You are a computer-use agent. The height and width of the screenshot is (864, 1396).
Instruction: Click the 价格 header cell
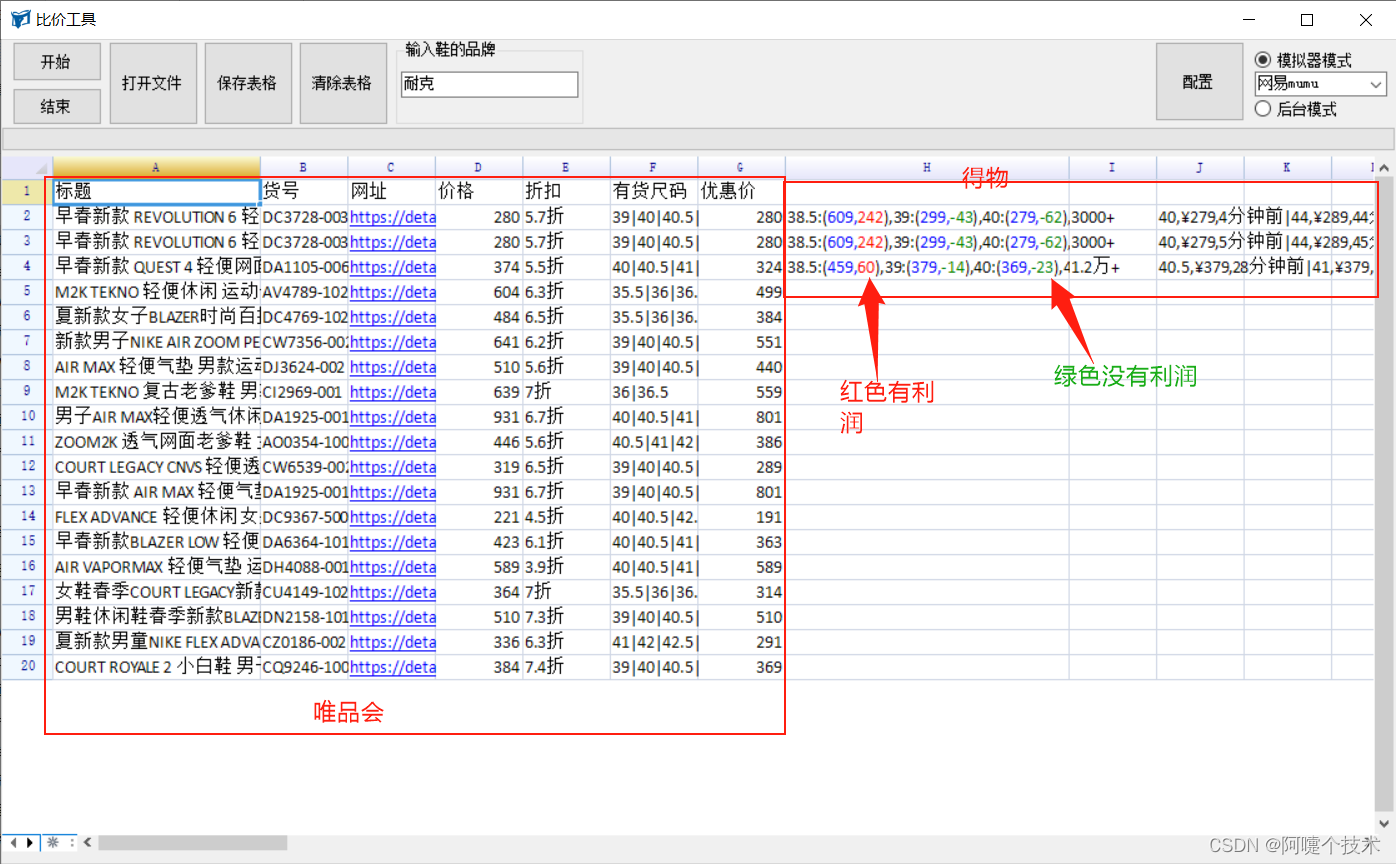pos(479,192)
